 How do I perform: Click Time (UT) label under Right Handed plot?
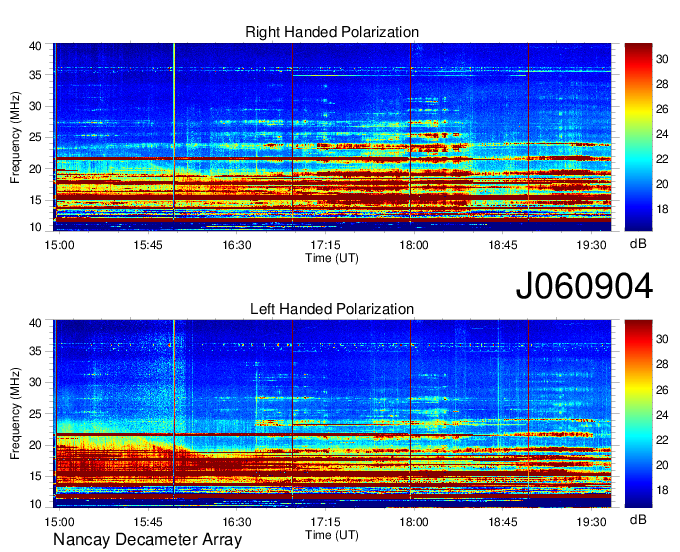332,258
